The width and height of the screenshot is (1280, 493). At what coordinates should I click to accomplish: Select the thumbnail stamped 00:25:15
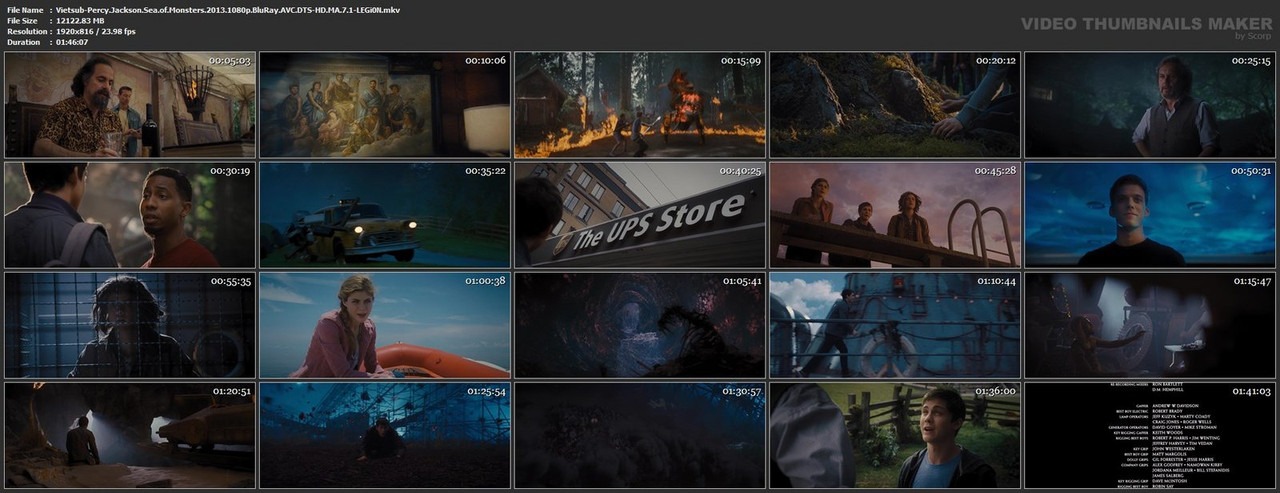(1150, 105)
